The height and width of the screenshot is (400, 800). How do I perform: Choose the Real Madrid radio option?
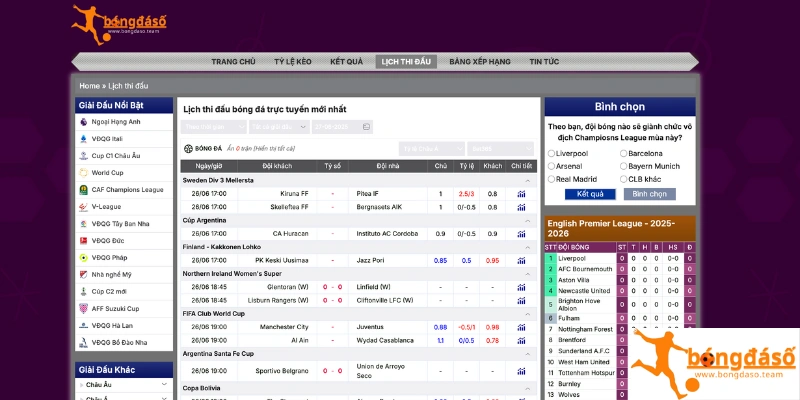[x=552, y=179]
